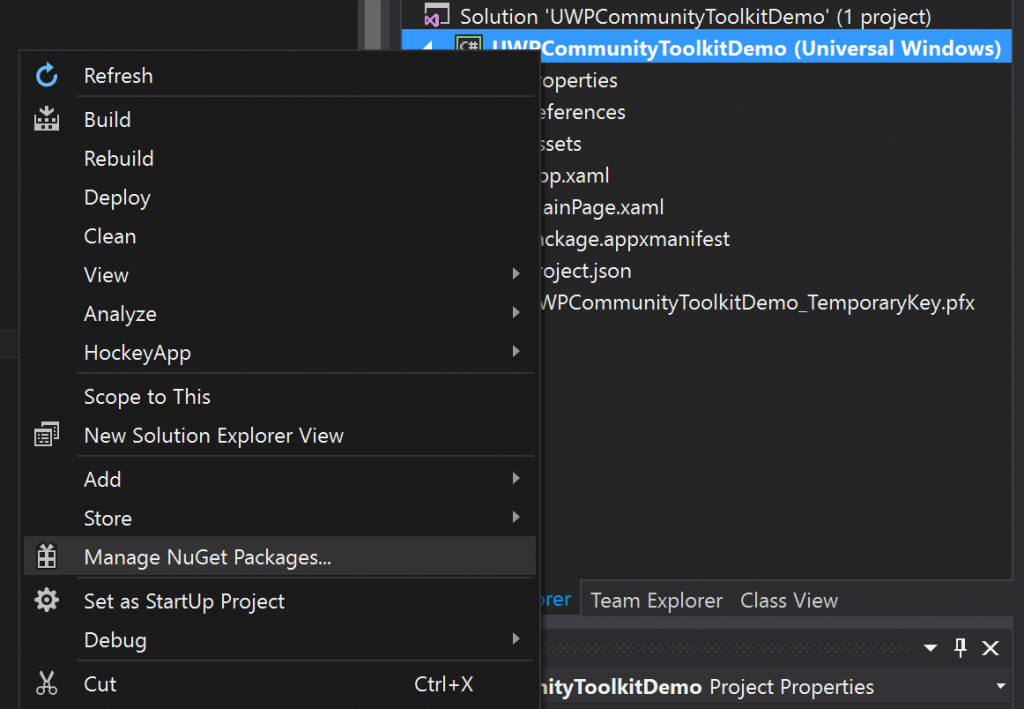Toggle the auto-hide pin icon in Properties panel
1024x709 pixels.
[x=960, y=648]
